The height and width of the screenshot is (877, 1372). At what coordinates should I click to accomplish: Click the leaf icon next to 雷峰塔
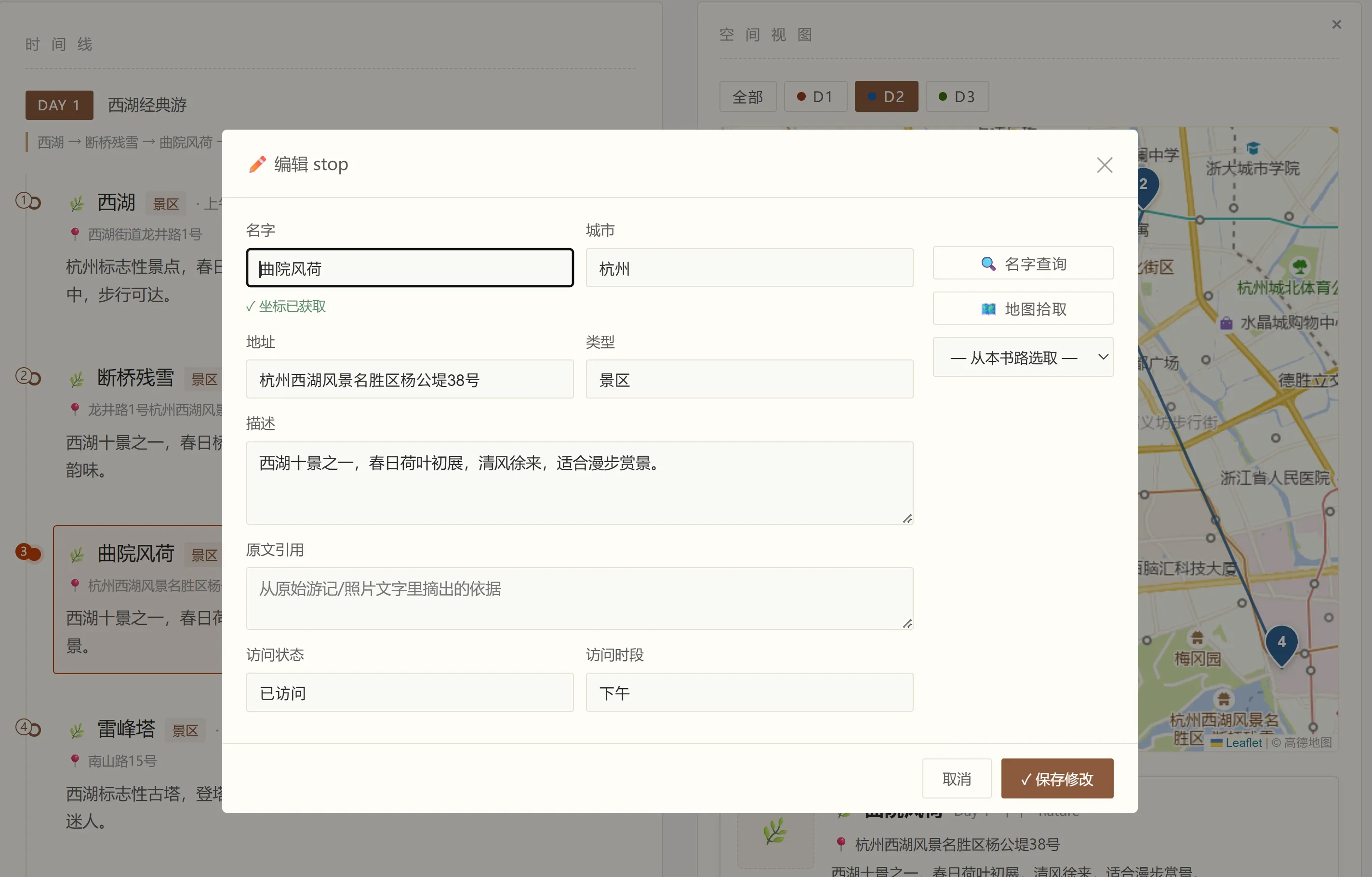[x=77, y=730]
